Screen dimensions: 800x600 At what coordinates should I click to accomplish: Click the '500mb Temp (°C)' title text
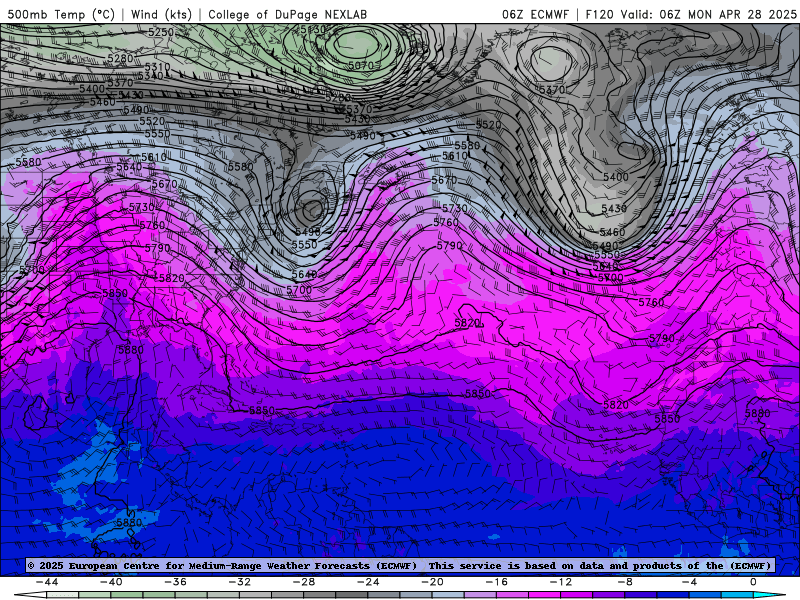click(61, 14)
